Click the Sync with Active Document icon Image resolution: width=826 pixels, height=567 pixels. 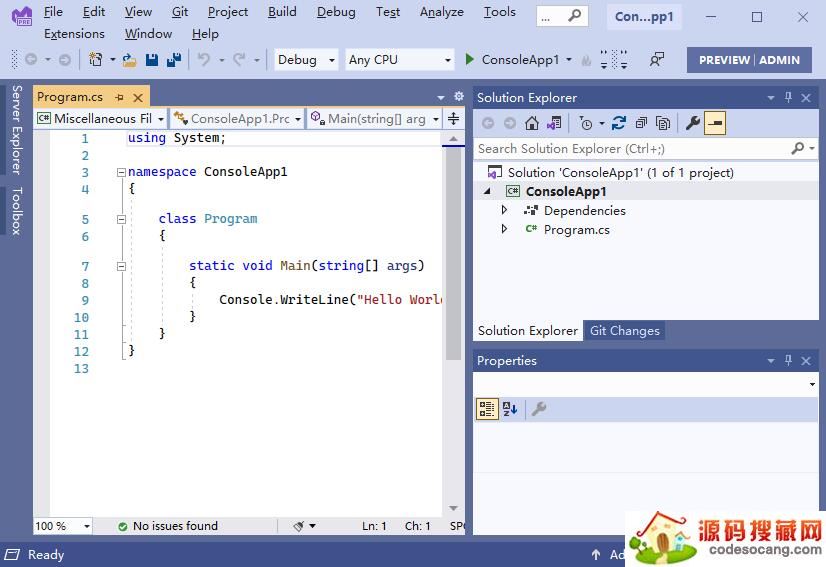618,123
